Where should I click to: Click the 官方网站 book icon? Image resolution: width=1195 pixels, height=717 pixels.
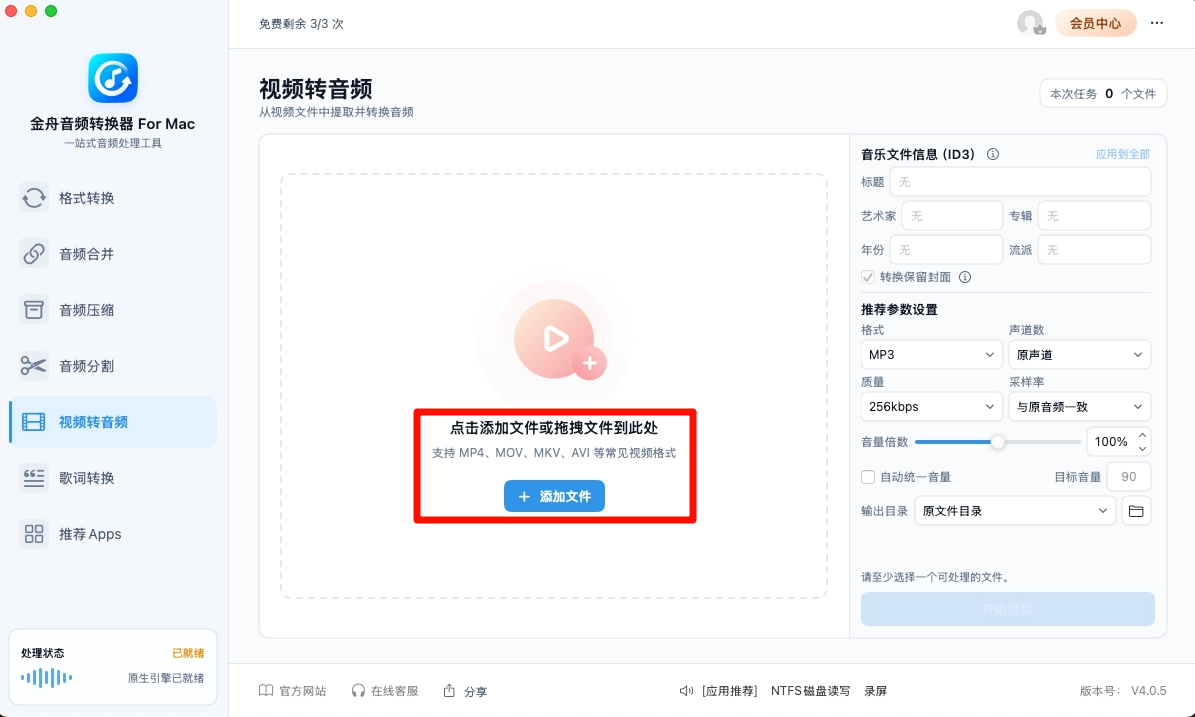pyautogui.click(x=266, y=690)
